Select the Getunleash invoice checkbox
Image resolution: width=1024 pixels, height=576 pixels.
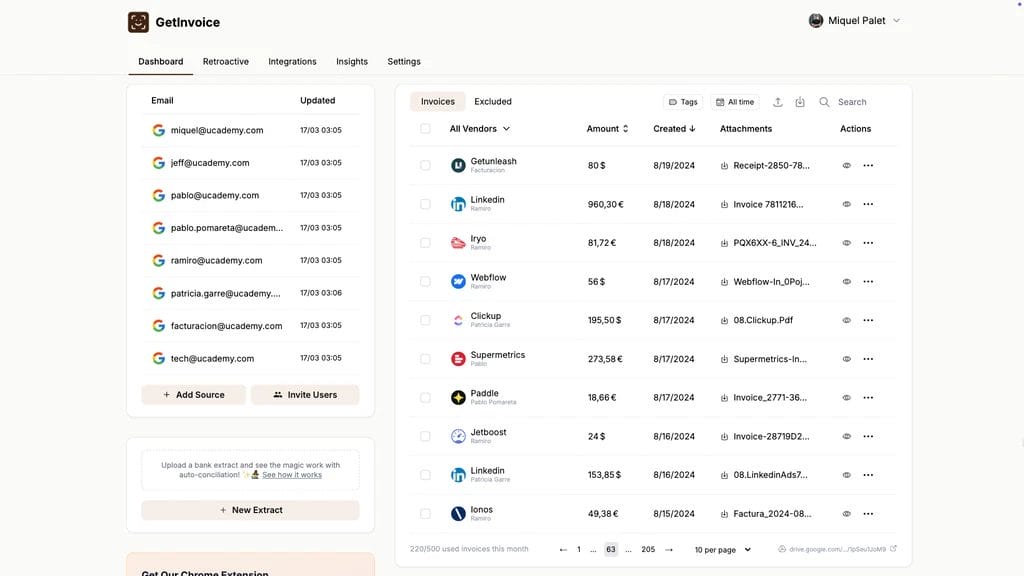pyautogui.click(x=425, y=164)
